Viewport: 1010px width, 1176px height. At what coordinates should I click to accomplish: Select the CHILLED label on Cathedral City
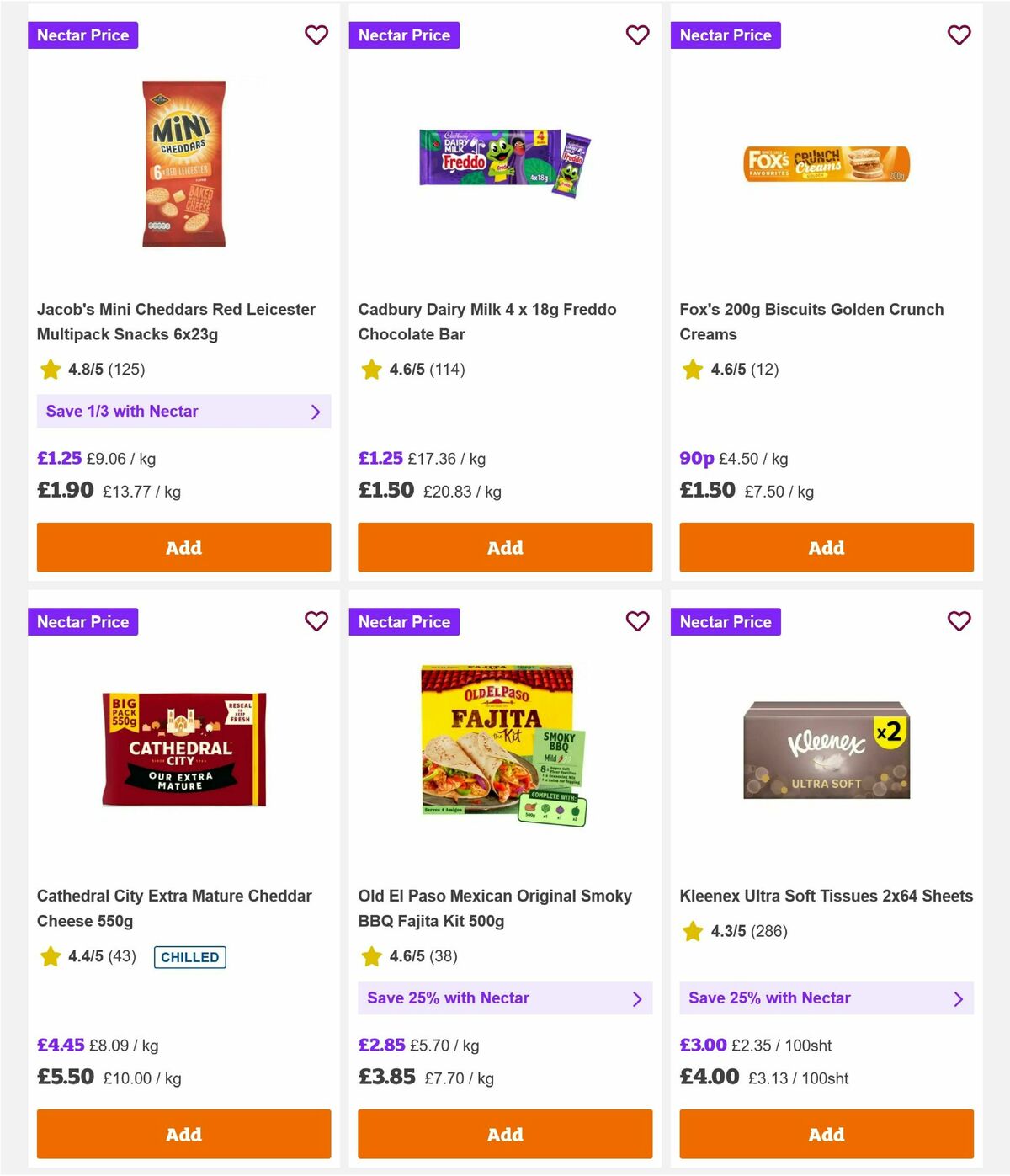point(189,957)
